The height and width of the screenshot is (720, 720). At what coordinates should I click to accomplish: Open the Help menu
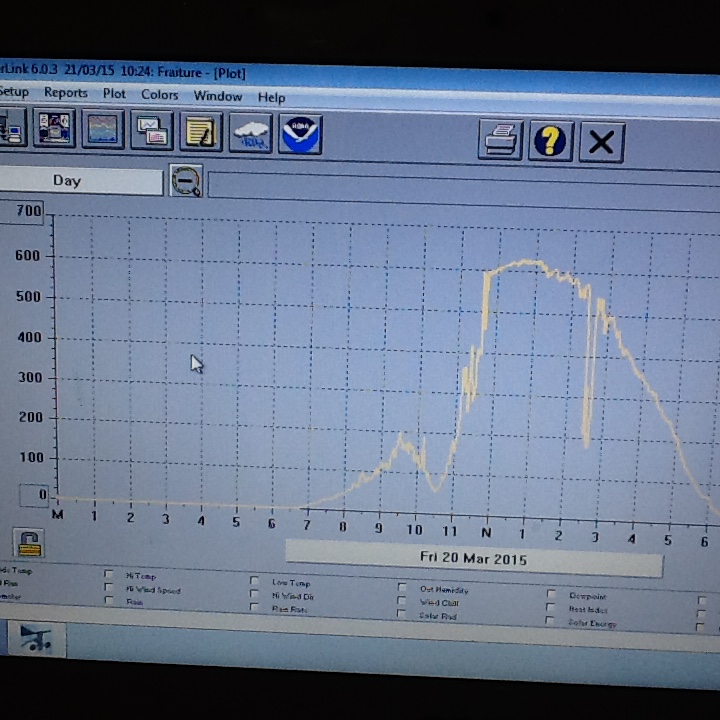271,97
